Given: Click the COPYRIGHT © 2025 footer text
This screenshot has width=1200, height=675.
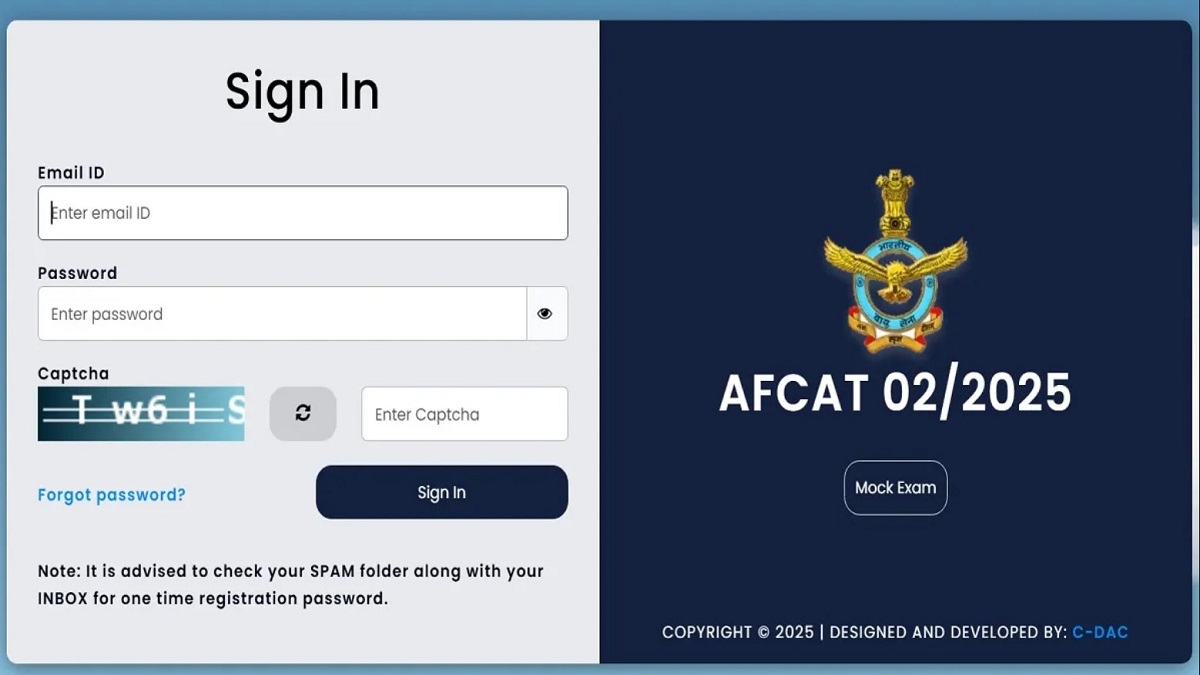Looking at the screenshot, I should coord(736,632).
